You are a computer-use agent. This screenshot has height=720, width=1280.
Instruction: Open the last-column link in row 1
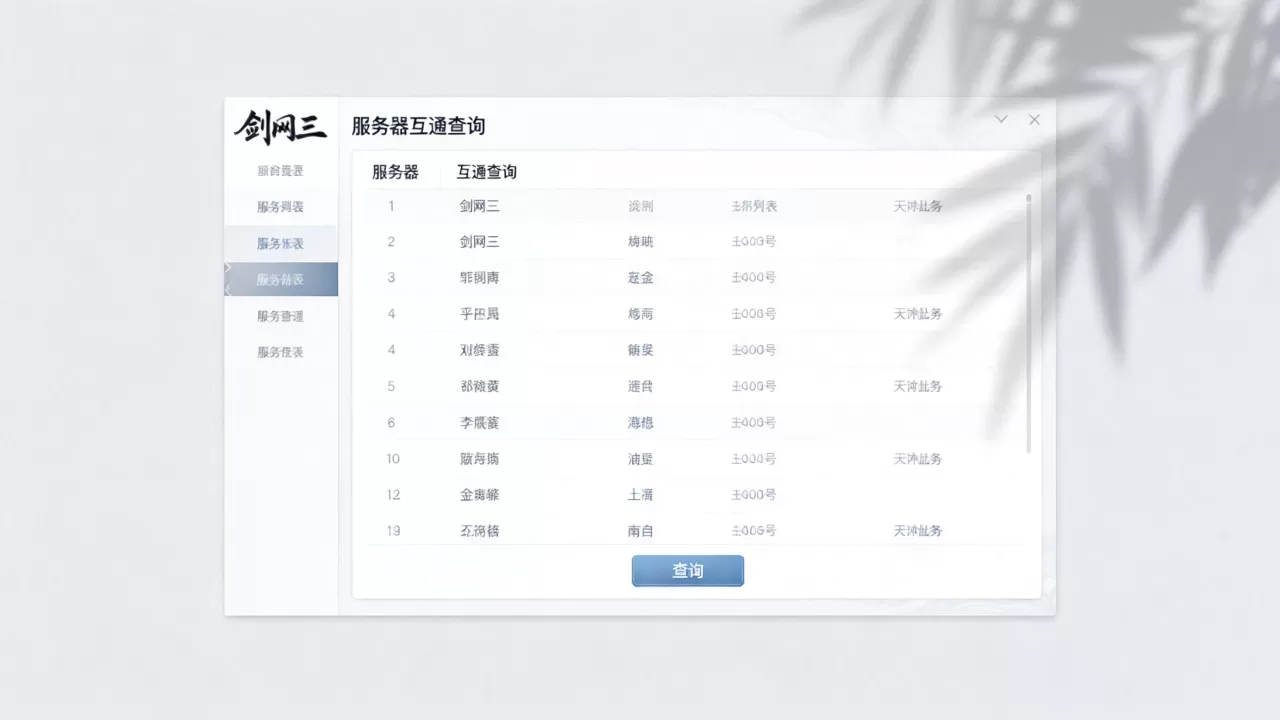(x=918, y=206)
